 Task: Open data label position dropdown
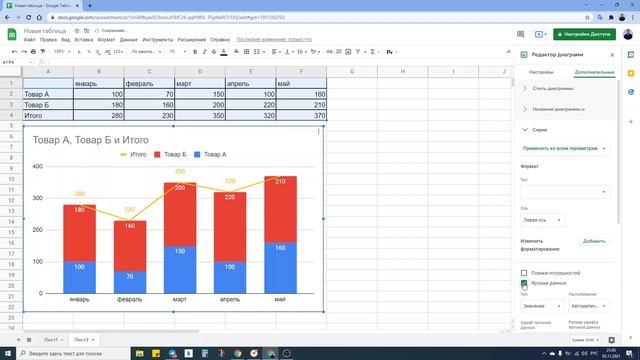pyautogui.click(x=589, y=306)
